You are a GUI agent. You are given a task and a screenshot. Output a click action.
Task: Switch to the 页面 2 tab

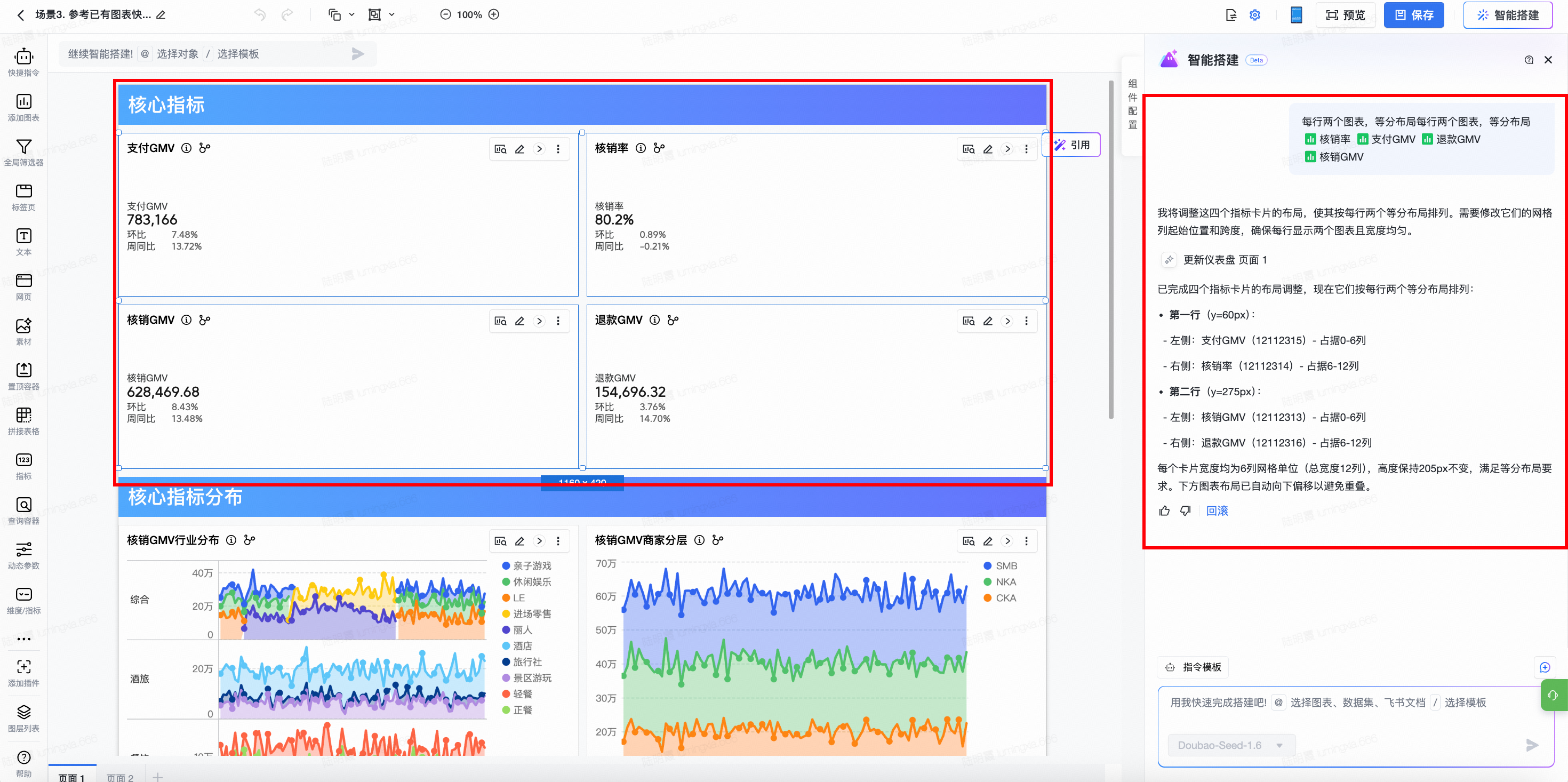(x=119, y=777)
